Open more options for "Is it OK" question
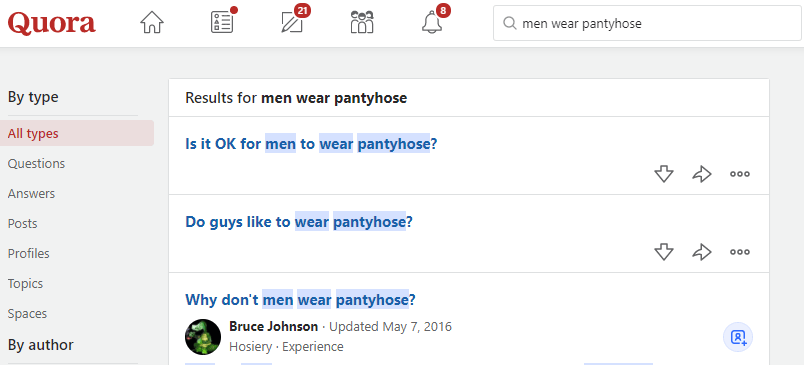Viewport: 804px width, 365px height. click(x=740, y=174)
